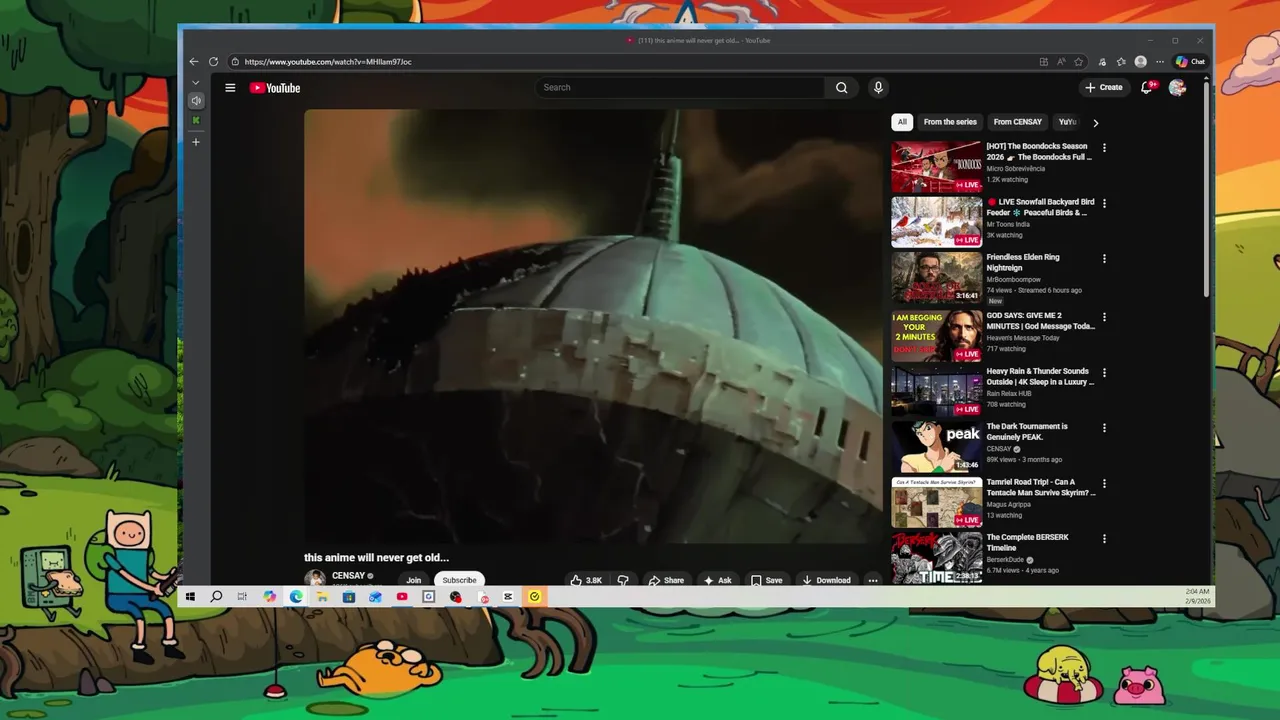The width and height of the screenshot is (1280, 720).
Task: Open the Copilot Chat button in Edge
Action: (1190, 62)
